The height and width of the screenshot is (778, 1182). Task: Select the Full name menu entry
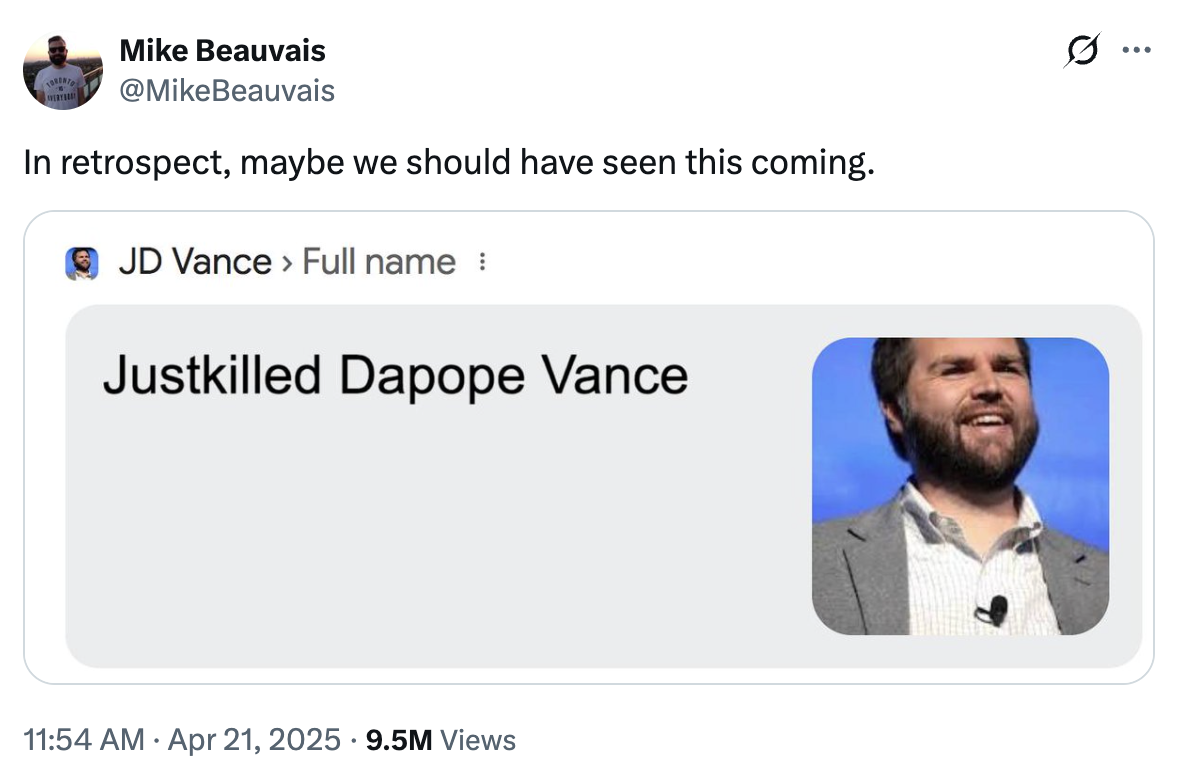click(x=378, y=261)
